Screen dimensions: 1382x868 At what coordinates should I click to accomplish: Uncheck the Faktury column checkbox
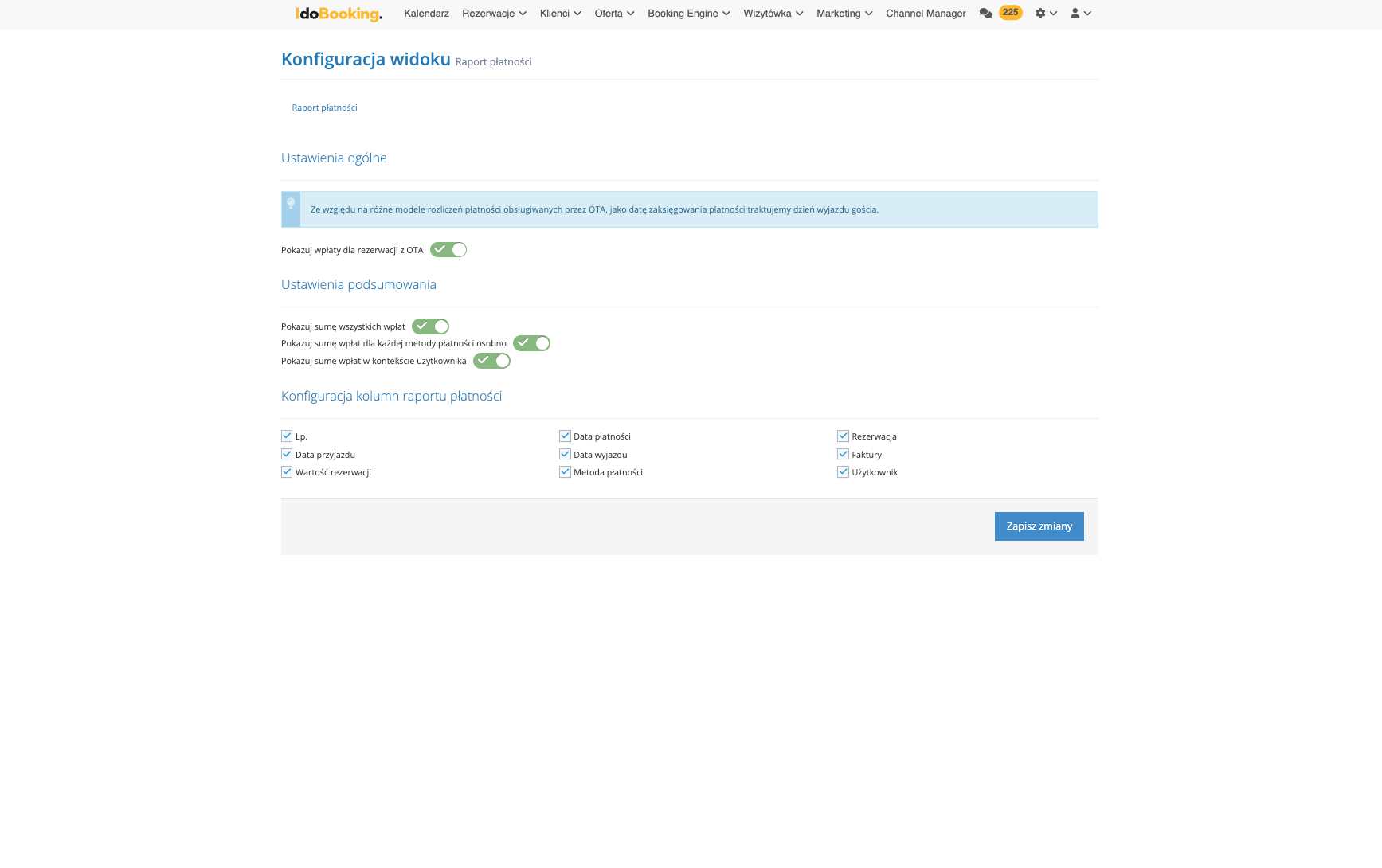[843, 455]
